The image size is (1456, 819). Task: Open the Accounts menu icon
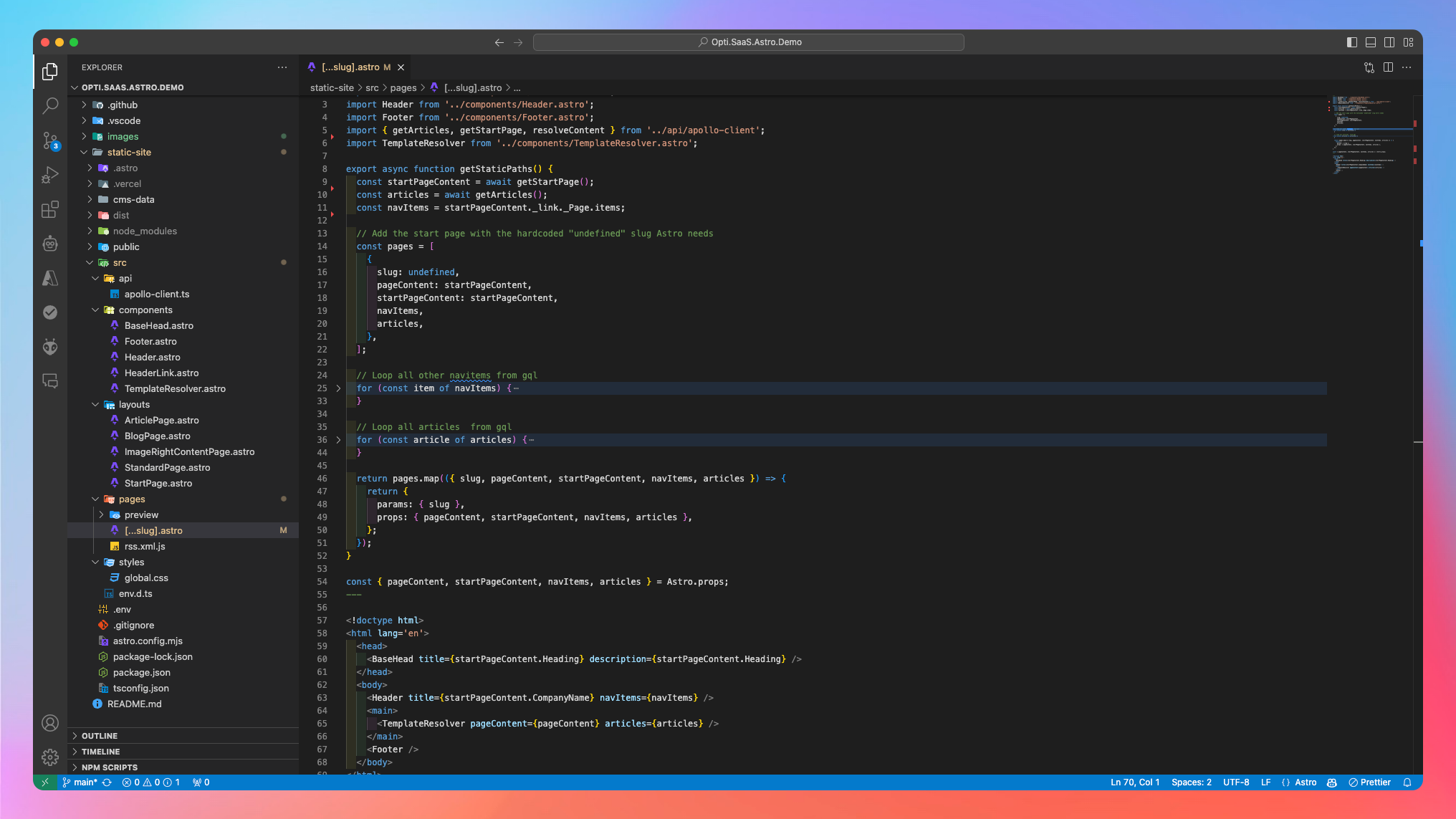pos(50,723)
